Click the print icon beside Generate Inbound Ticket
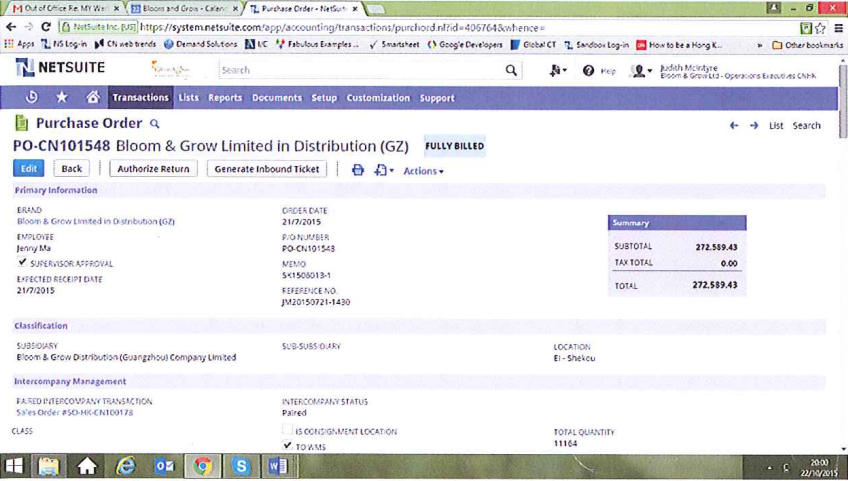The height and width of the screenshot is (481, 848). pyautogui.click(x=357, y=170)
